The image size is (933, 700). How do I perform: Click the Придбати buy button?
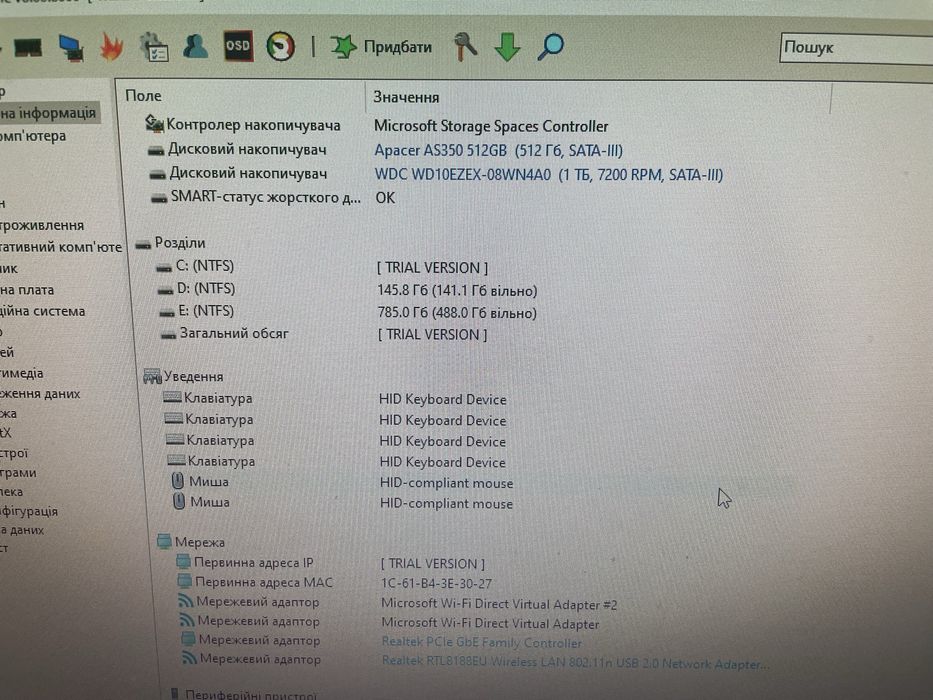[x=381, y=47]
